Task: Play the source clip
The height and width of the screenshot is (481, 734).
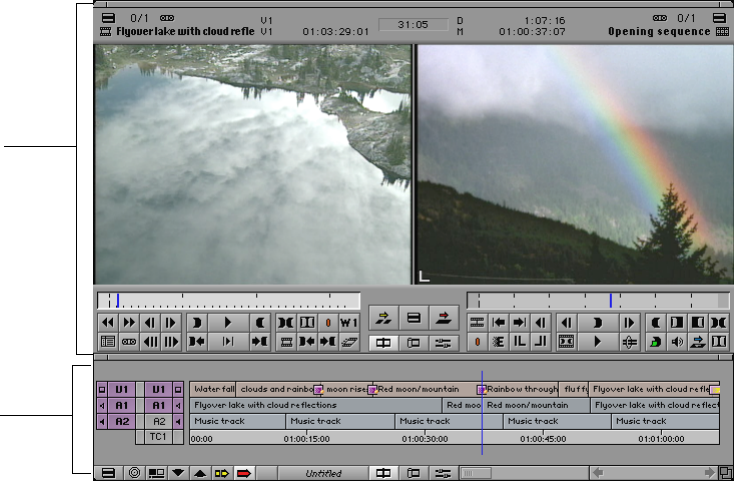Action: (x=228, y=323)
